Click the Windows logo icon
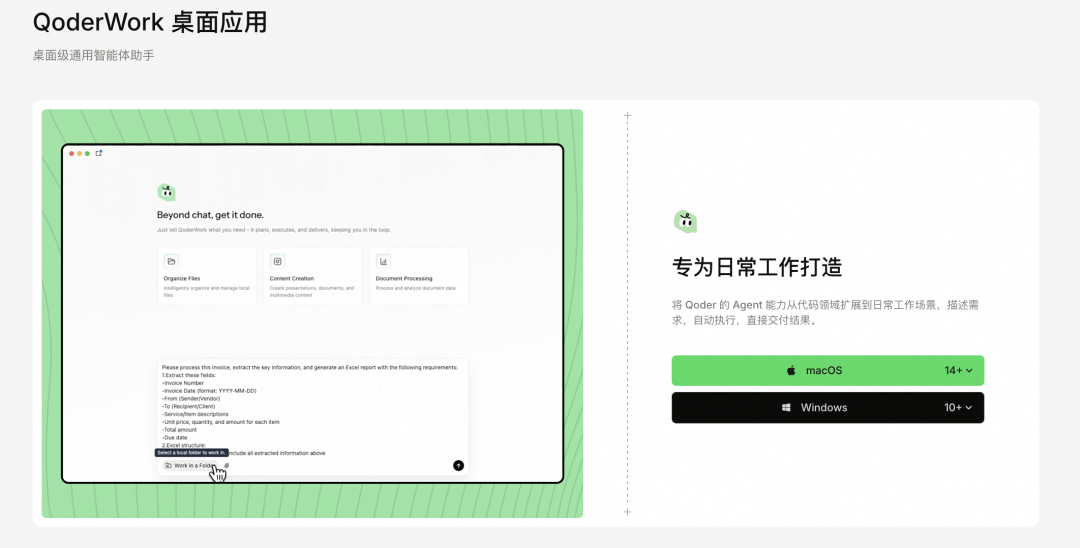Screen dimensions: 1080x548 [786, 408]
